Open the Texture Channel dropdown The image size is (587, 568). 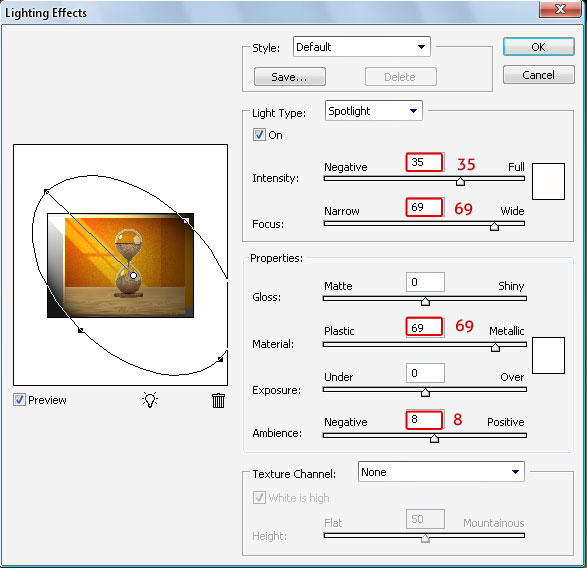[x=441, y=472]
